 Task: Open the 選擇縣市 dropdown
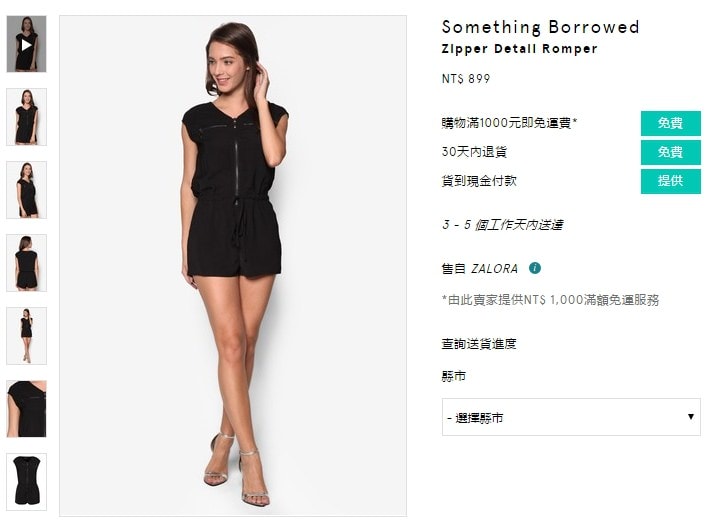pos(571,417)
